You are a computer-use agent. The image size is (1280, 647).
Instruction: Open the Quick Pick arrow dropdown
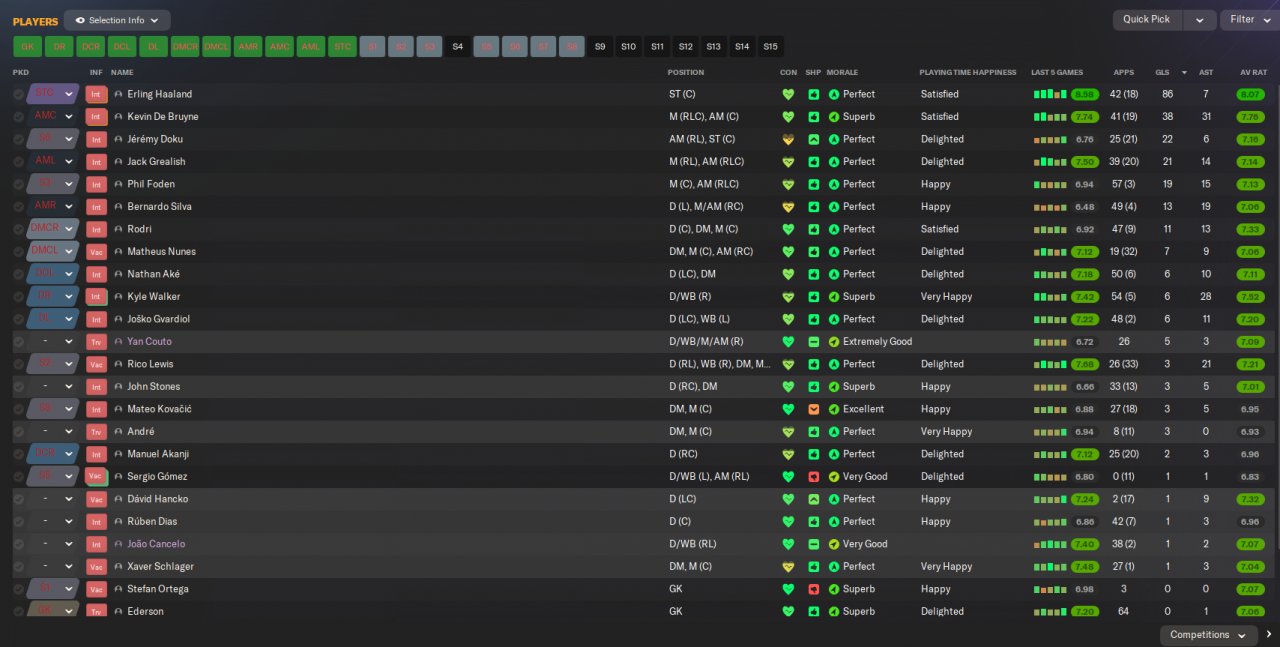[x=1200, y=20]
